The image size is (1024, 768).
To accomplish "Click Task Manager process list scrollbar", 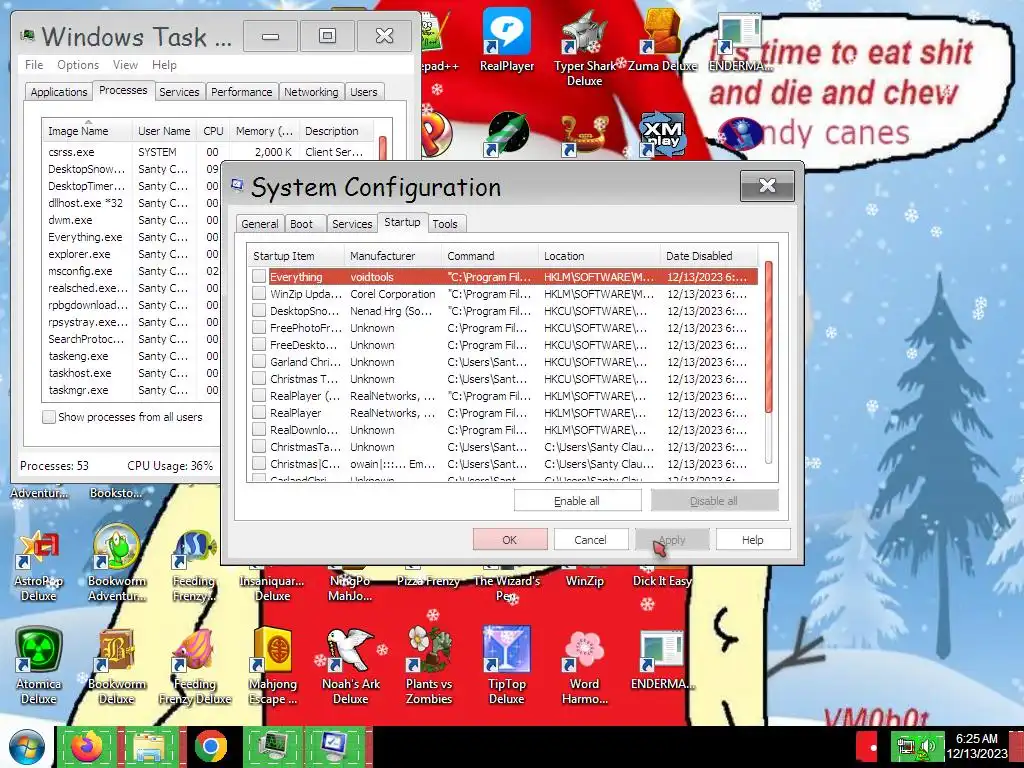I will click(x=383, y=148).
